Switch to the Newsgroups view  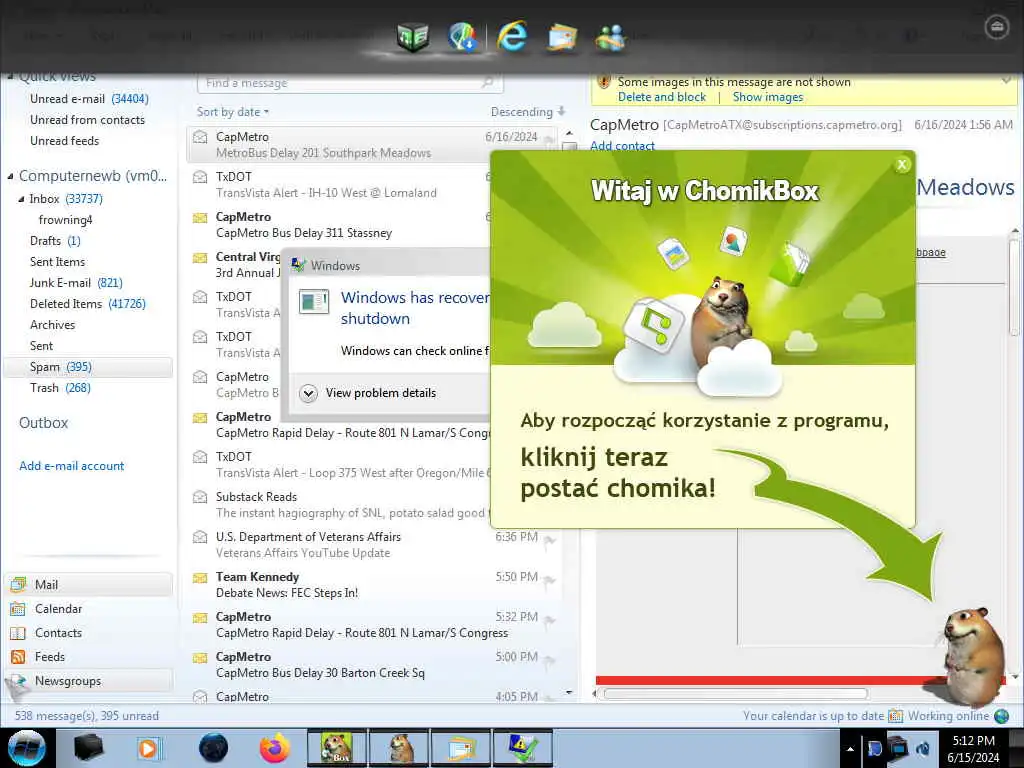(x=88, y=680)
